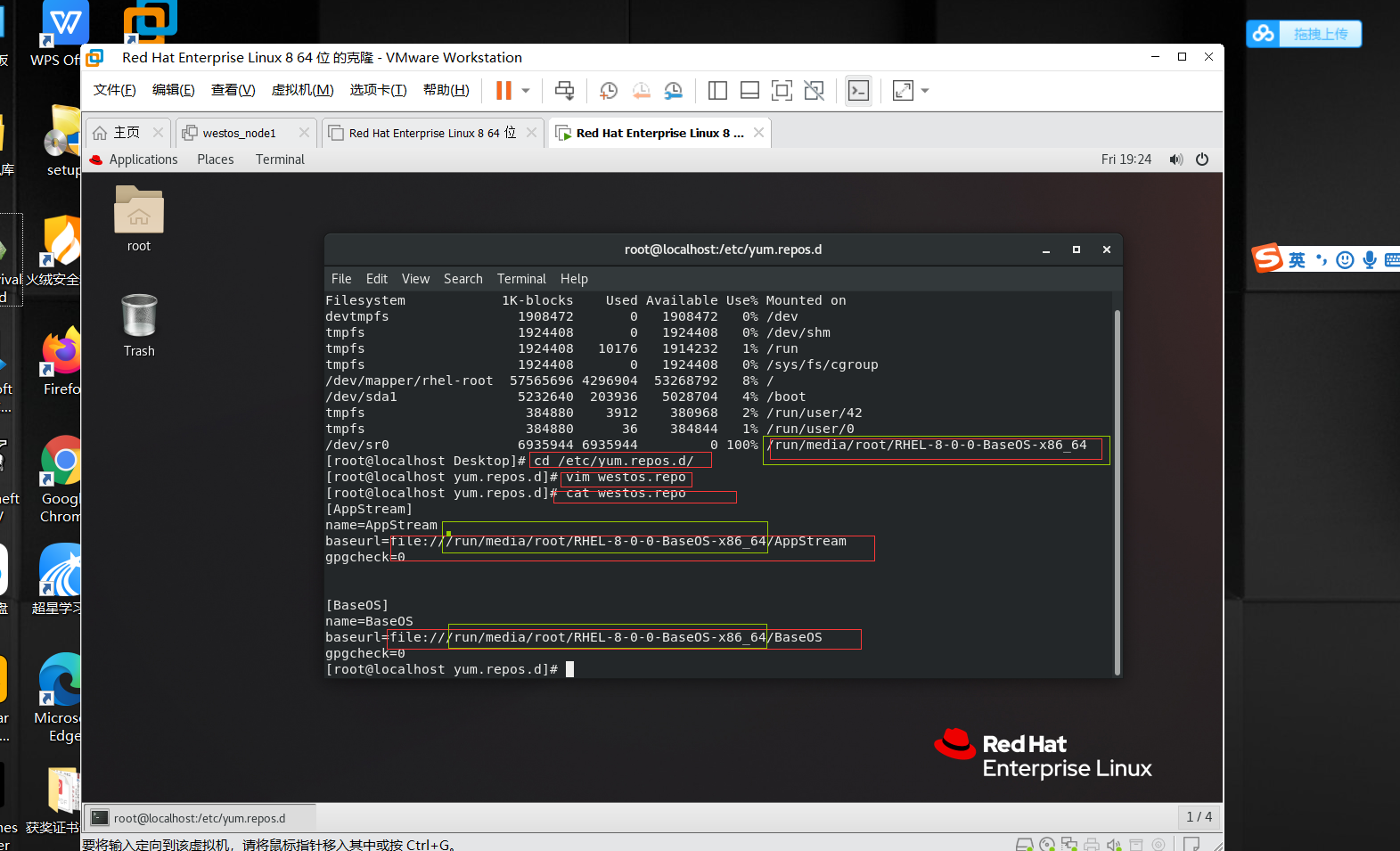Open the terminal Edit menu

click(x=377, y=279)
